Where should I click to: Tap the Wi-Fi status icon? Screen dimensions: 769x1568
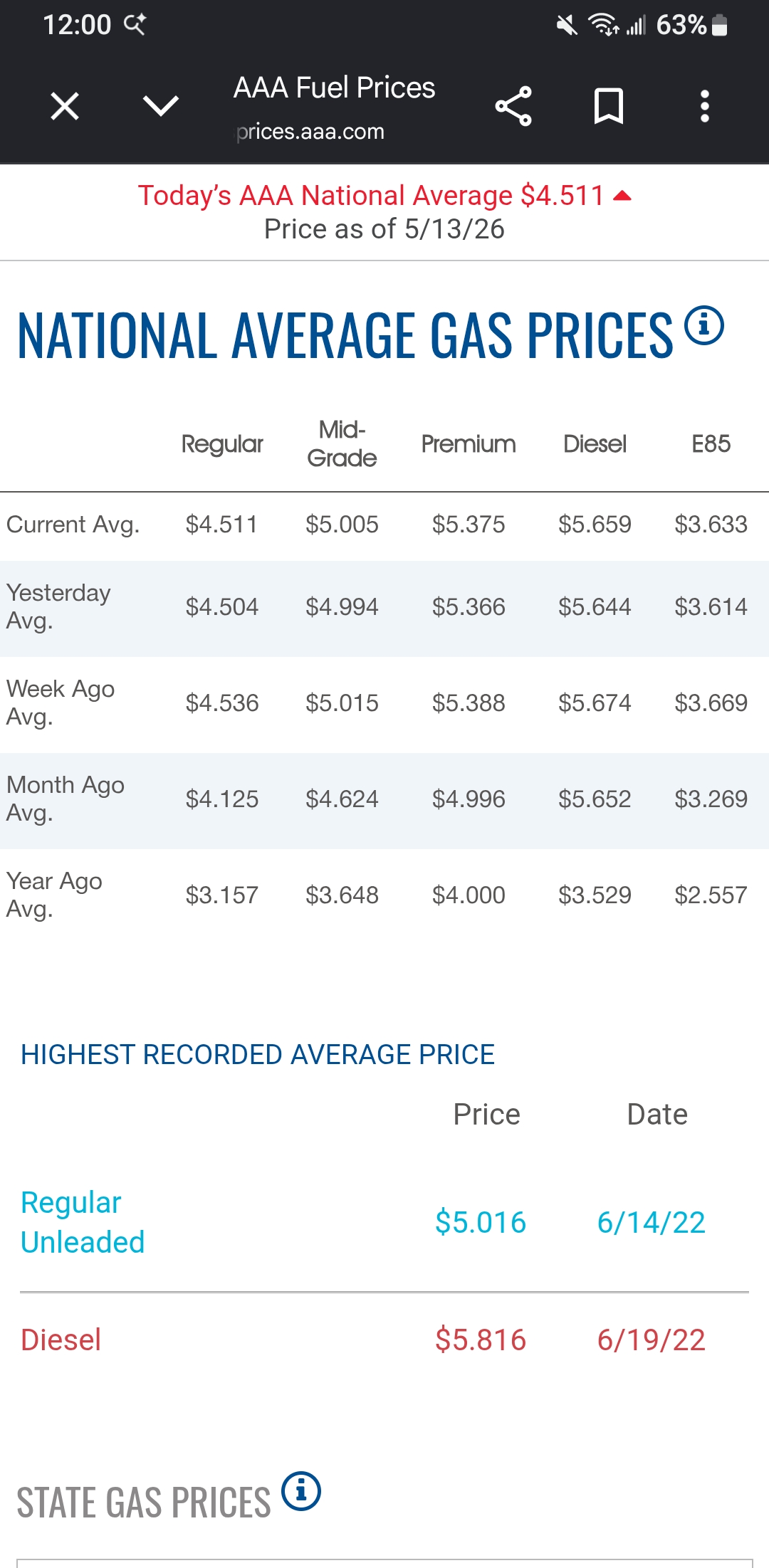click(x=603, y=26)
